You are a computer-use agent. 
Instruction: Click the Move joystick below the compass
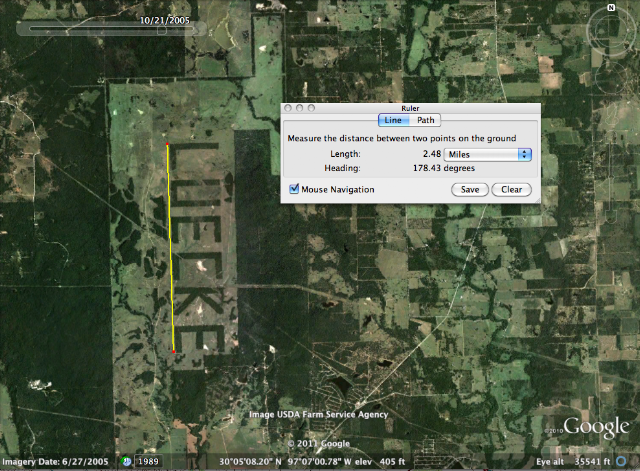pyautogui.click(x=611, y=78)
